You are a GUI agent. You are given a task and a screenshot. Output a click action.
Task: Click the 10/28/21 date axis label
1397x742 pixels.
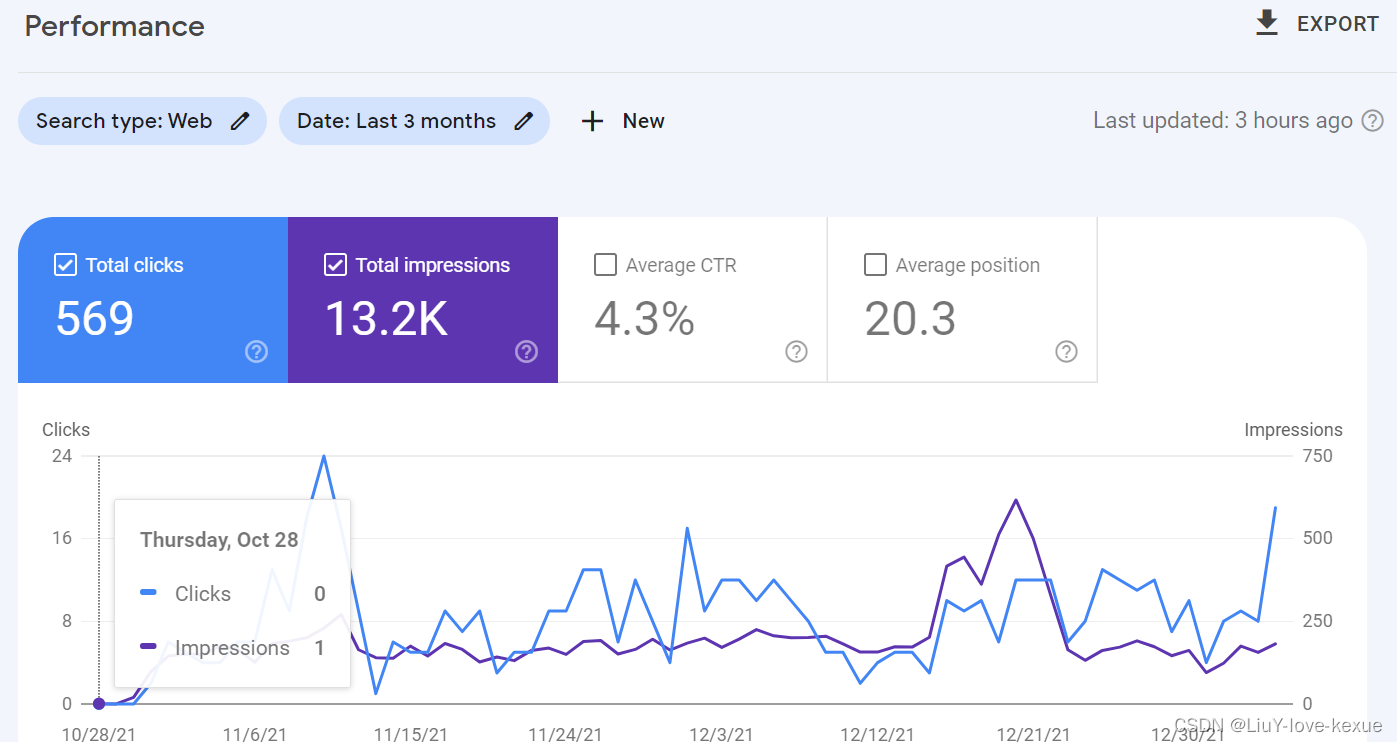tap(99, 734)
